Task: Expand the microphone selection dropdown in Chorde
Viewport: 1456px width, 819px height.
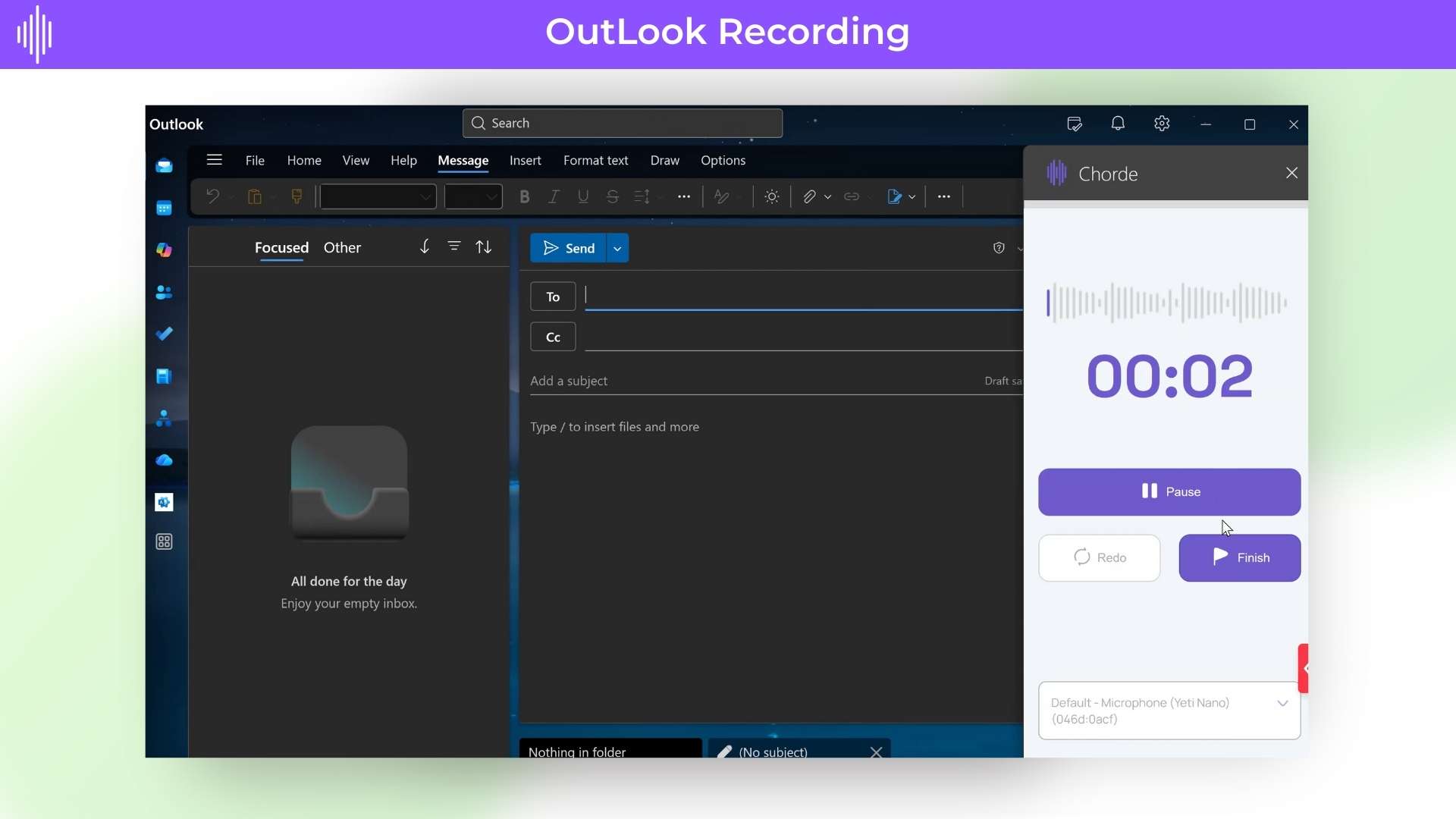Action: [1282, 704]
